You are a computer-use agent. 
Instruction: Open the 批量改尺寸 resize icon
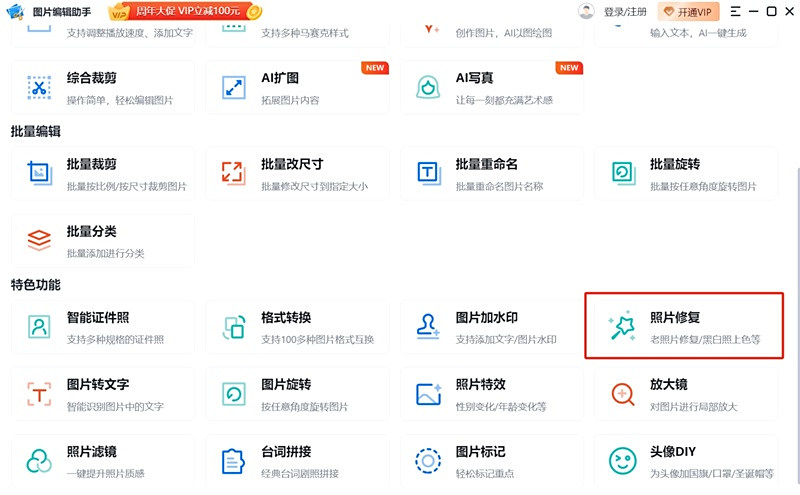pyautogui.click(x=234, y=174)
